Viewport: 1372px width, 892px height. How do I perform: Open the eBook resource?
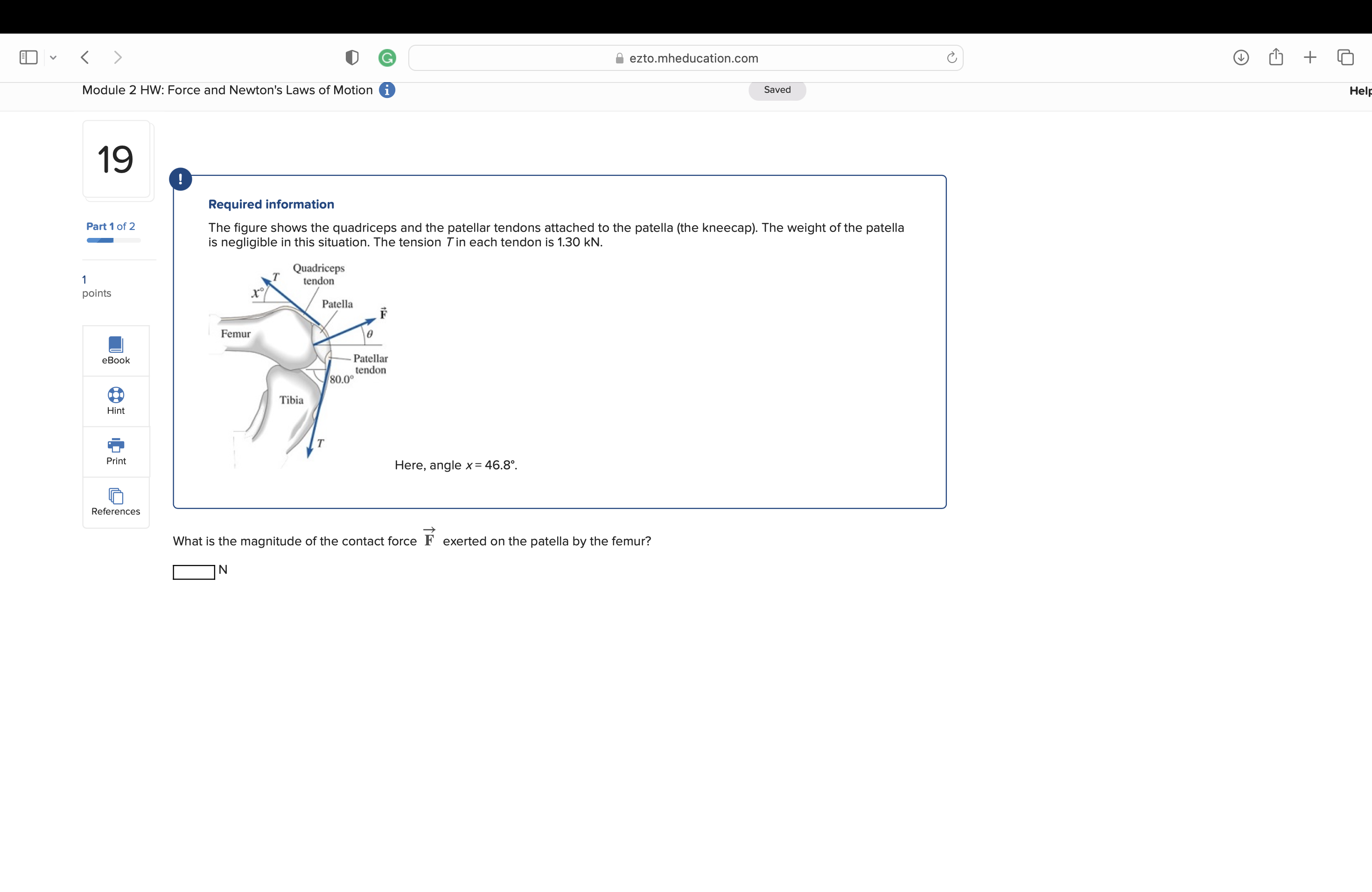coord(115,350)
